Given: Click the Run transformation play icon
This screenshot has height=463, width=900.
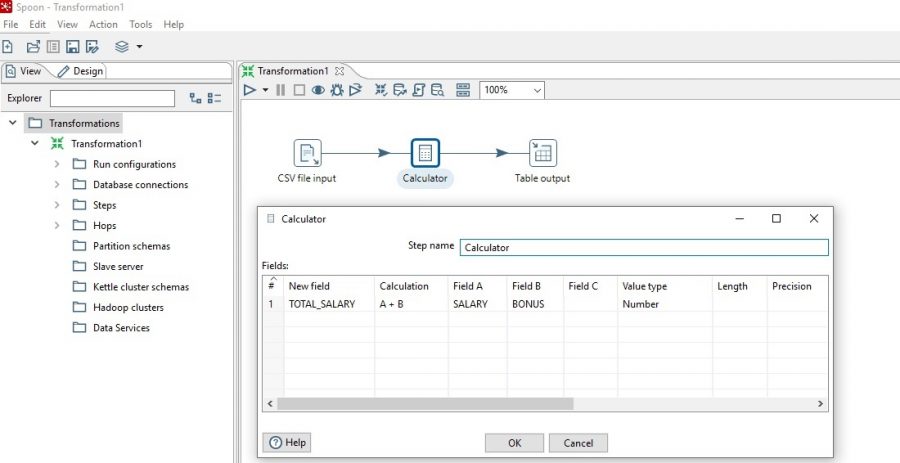Looking at the screenshot, I should tap(249, 90).
